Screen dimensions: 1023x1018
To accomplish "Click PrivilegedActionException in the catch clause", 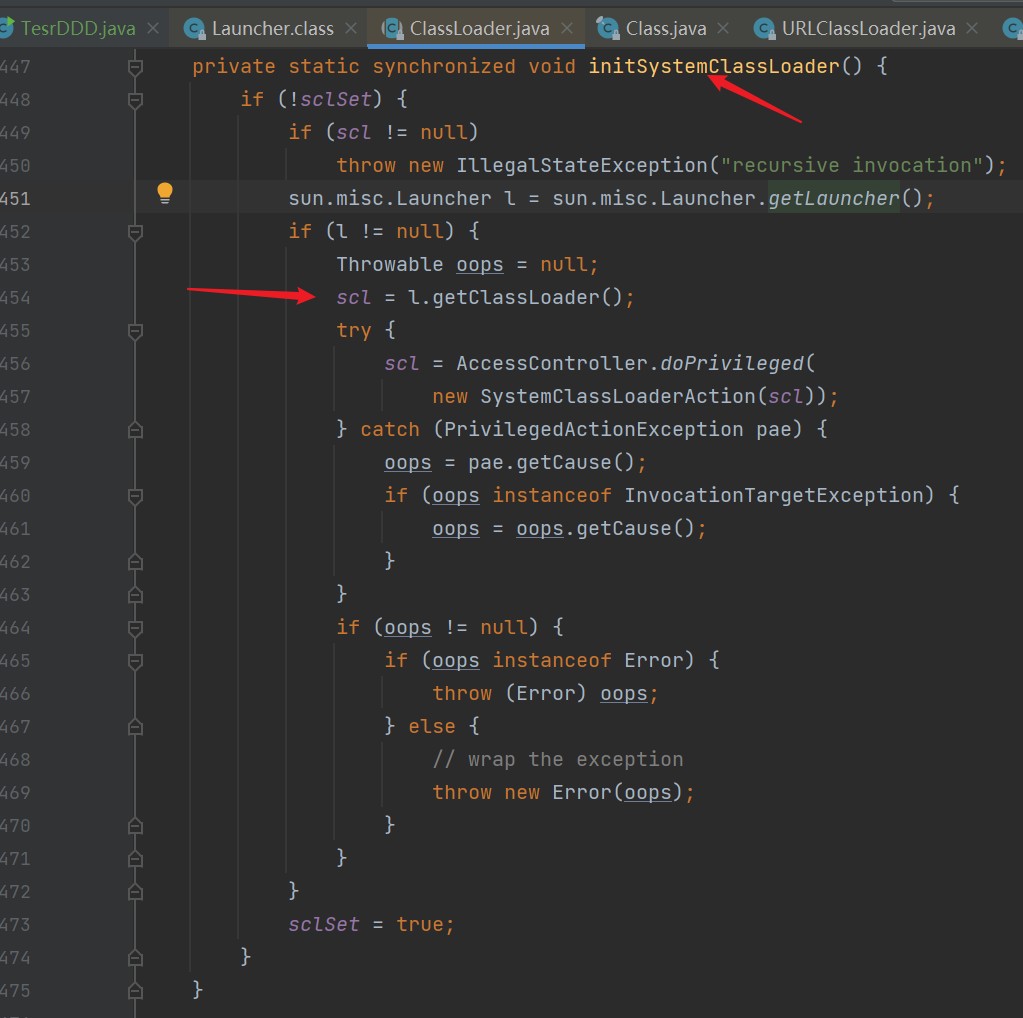I will click(594, 429).
